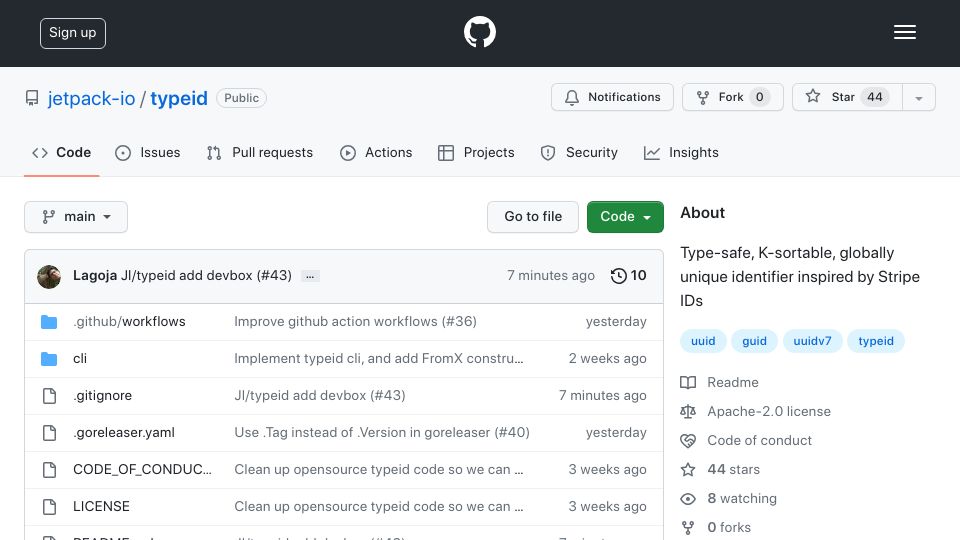Click the CODE_OF_CONDUCT file icon
The width and height of the screenshot is (960, 540).
tap(50, 470)
